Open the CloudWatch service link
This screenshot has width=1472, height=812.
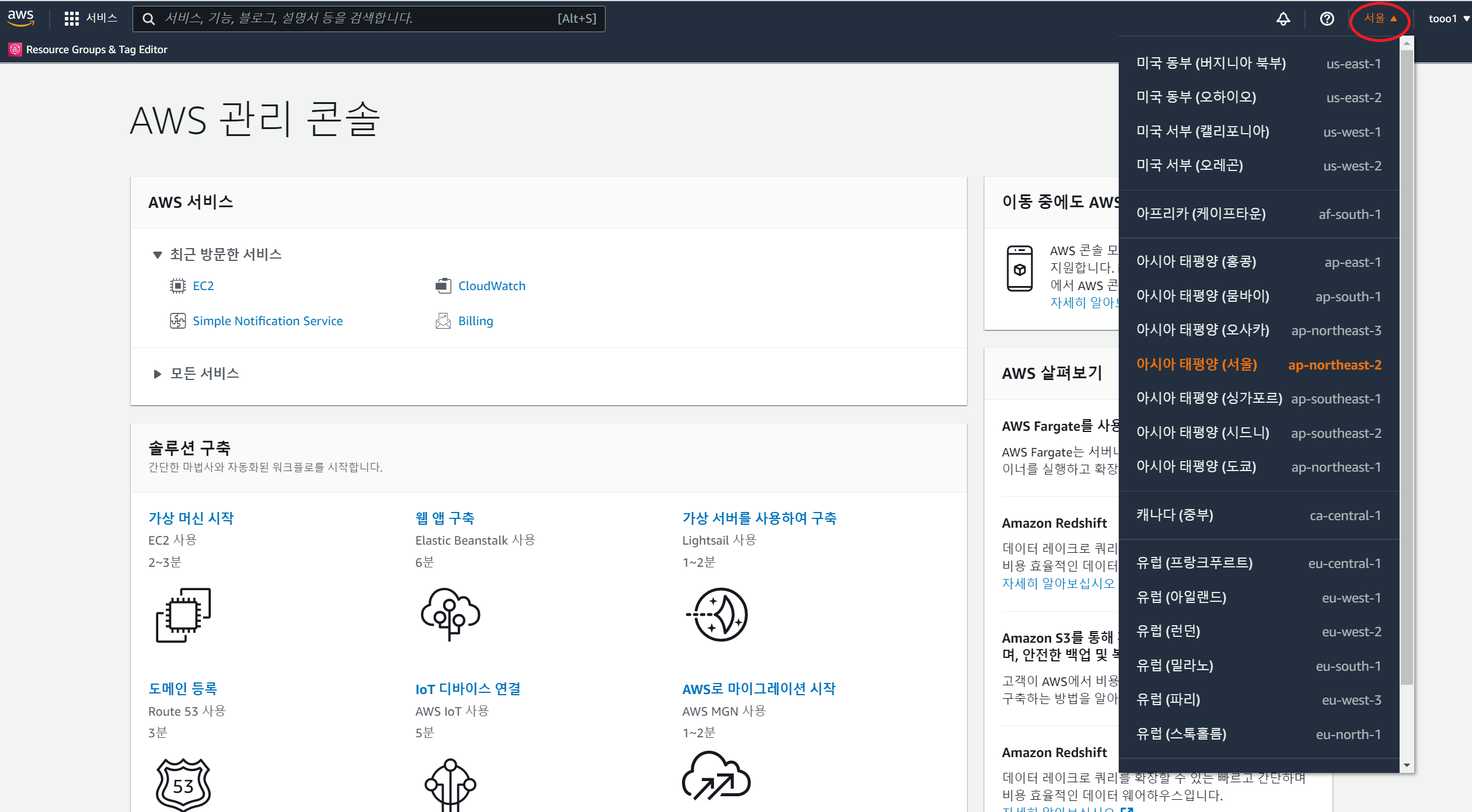coord(491,286)
